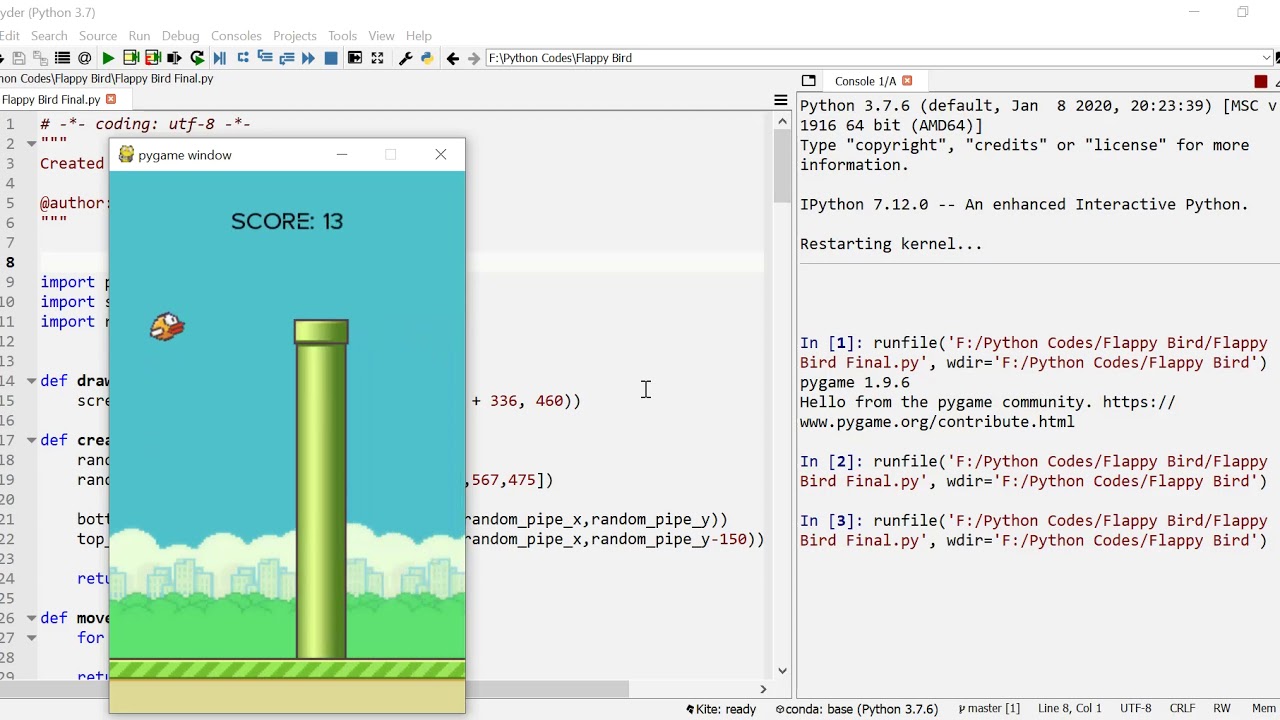The width and height of the screenshot is (1280, 720).
Task: Open Preferences via wrench icon
Action: pyautogui.click(x=405, y=58)
